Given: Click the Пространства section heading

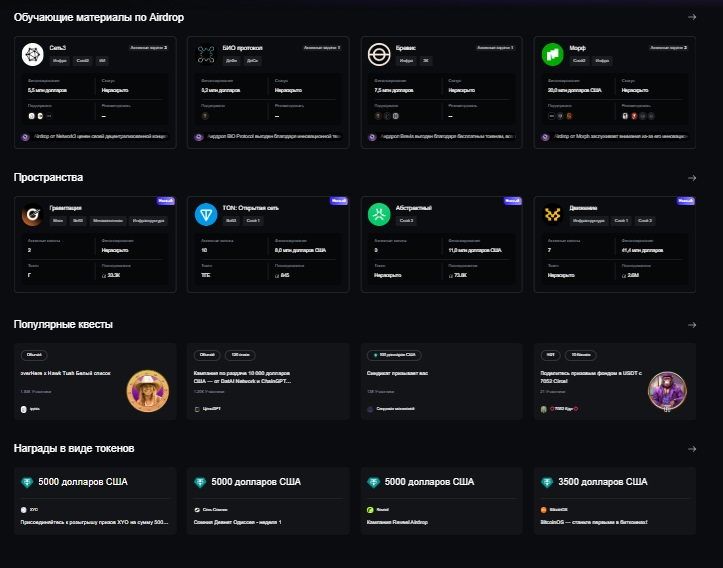Looking at the screenshot, I should click(x=48, y=178).
